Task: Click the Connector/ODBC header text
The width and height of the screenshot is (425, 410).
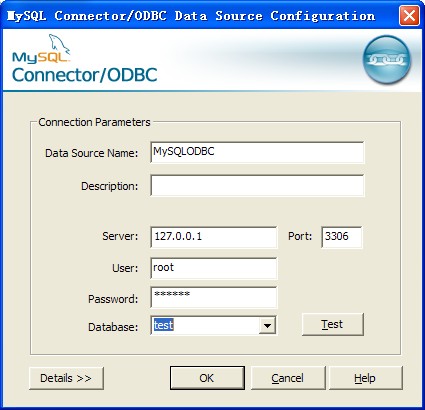Action: pos(84,75)
